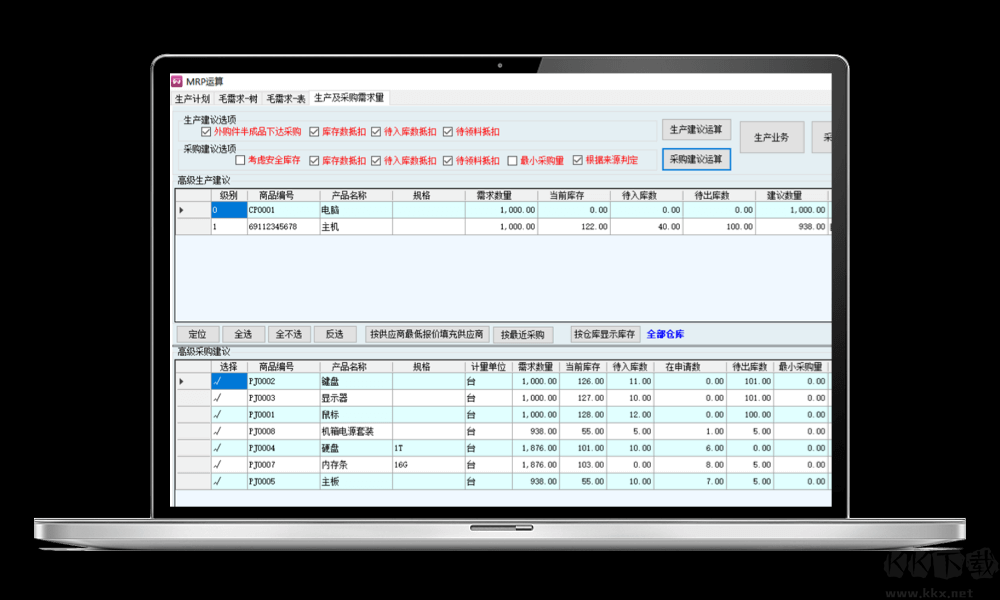The width and height of the screenshot is (1000, 600).
Task: Run 生产建议运算 button
Action: (696, 129)
